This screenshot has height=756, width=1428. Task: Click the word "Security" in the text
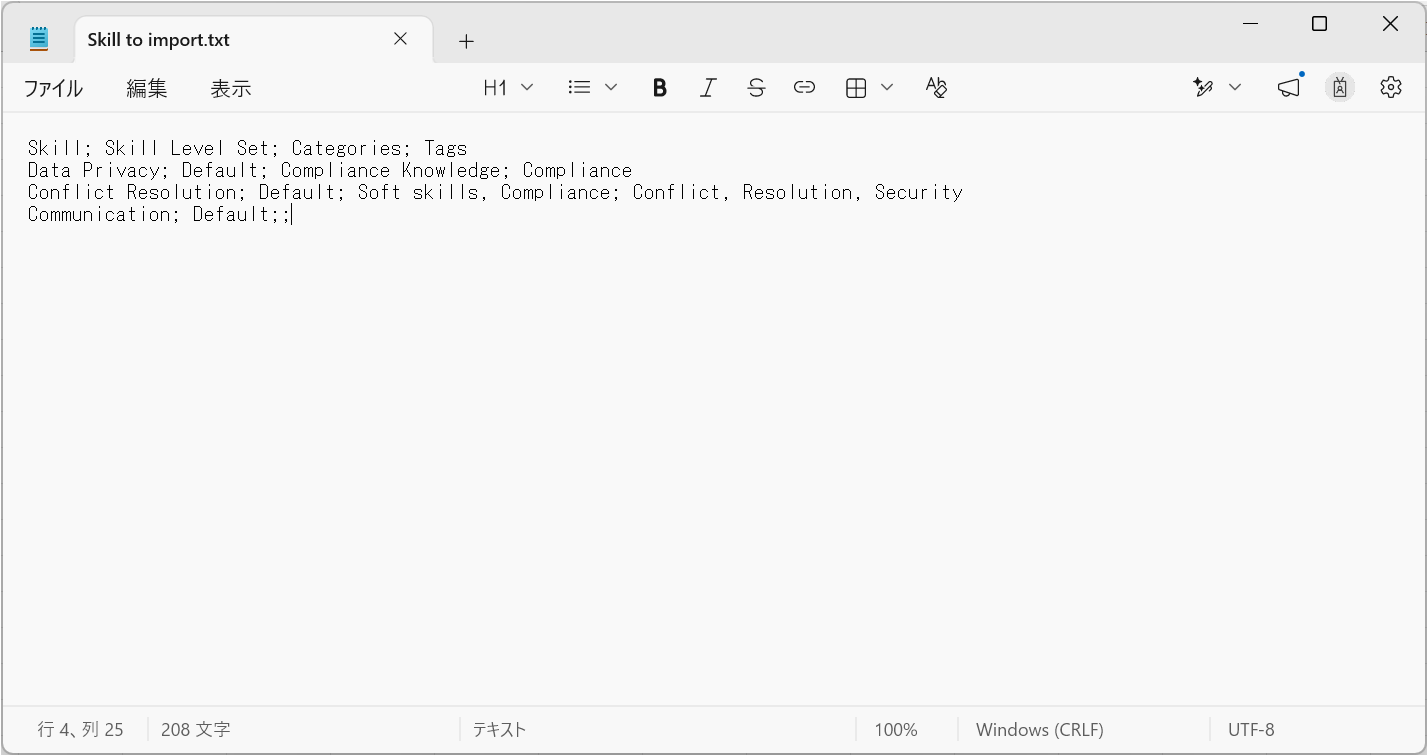(919, 192)
